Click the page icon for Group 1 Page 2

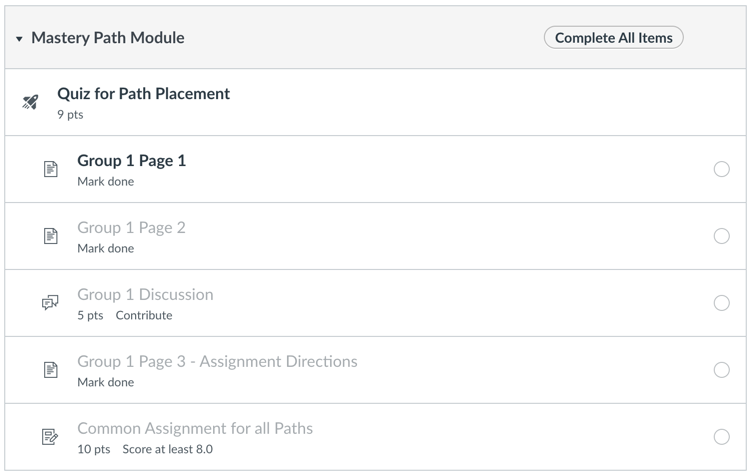coord(50,237)
